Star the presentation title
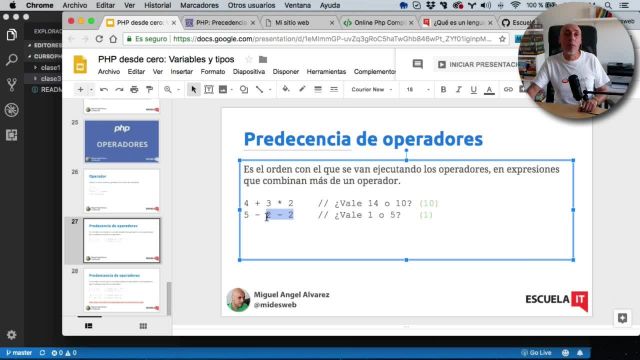 click(x=249, y=59)
